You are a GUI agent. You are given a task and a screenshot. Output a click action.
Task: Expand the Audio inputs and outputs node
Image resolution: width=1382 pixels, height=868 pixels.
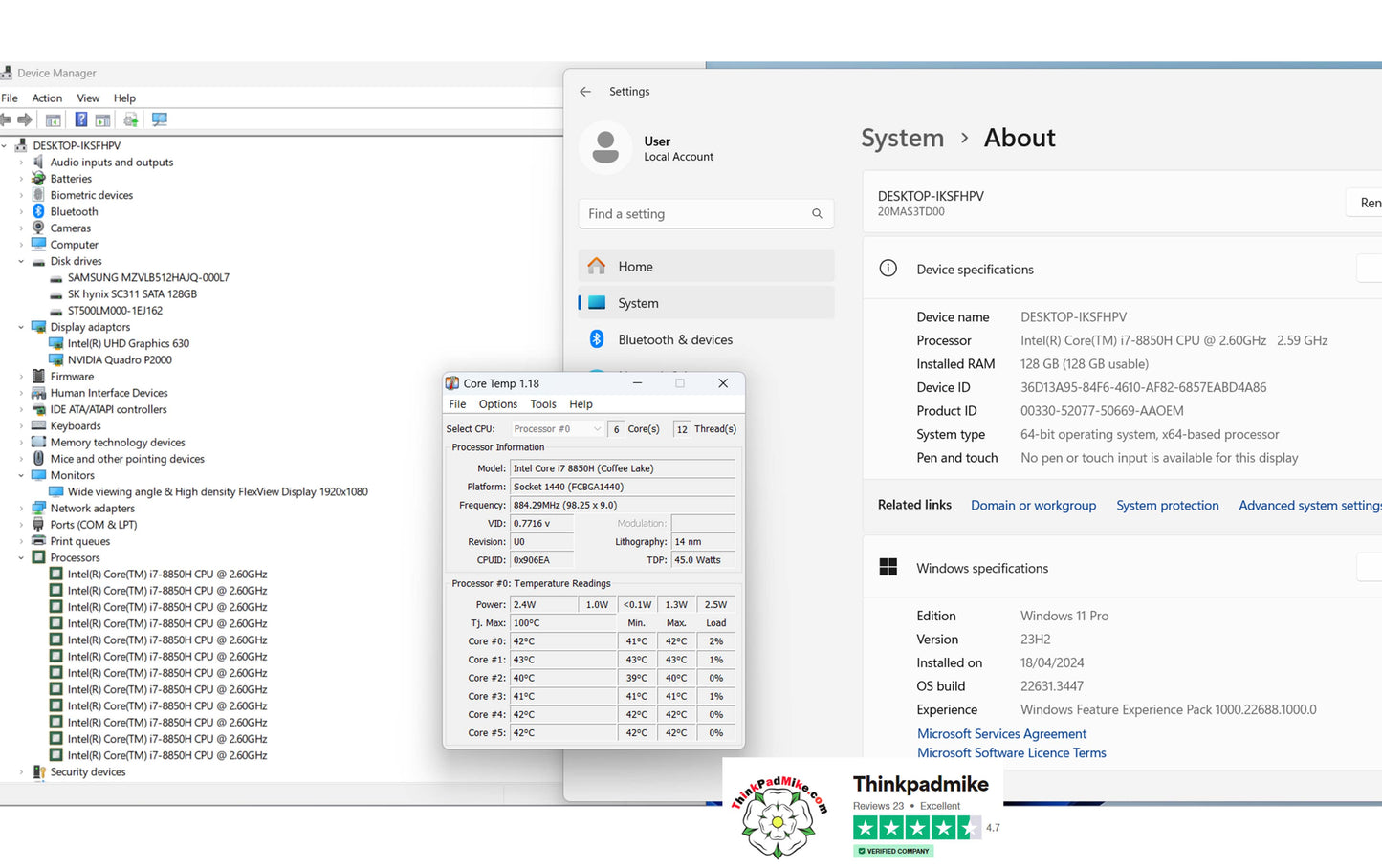21,163
